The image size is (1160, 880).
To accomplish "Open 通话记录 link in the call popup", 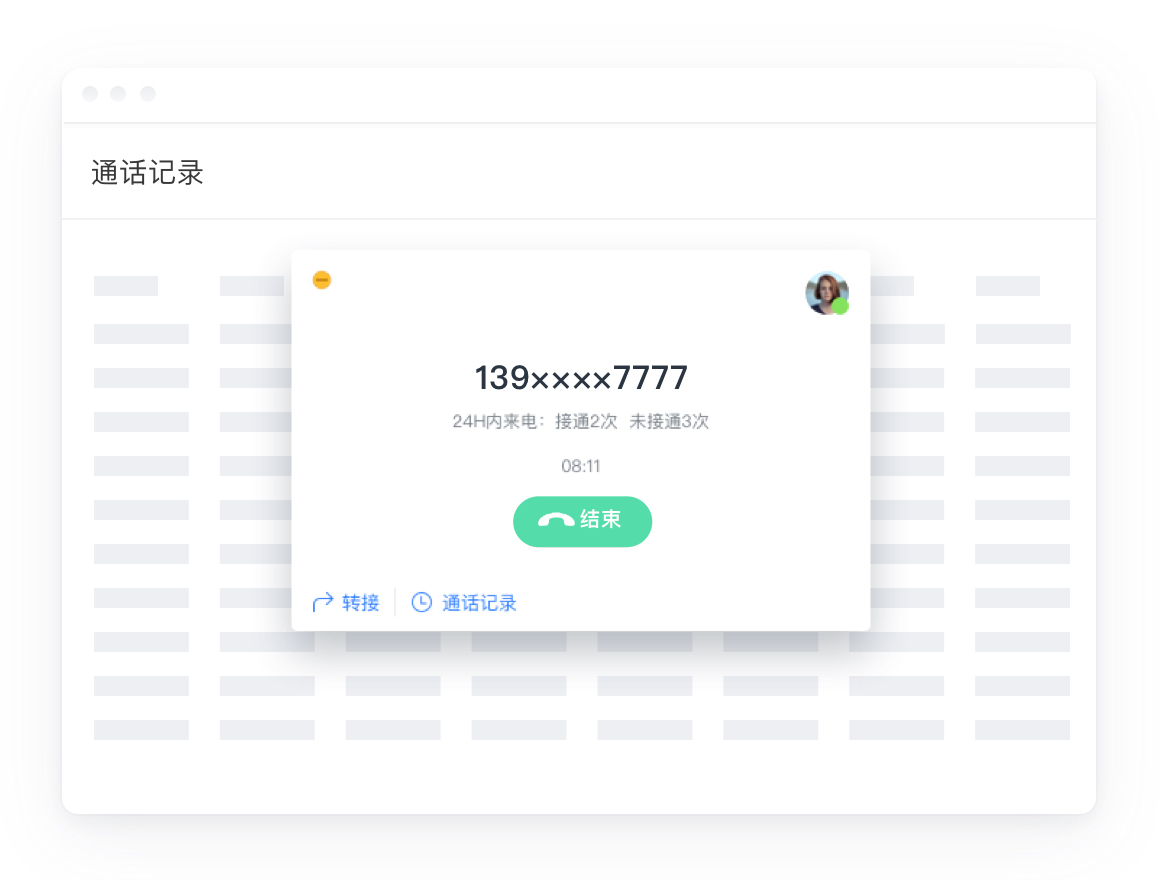I will point(479,603).
